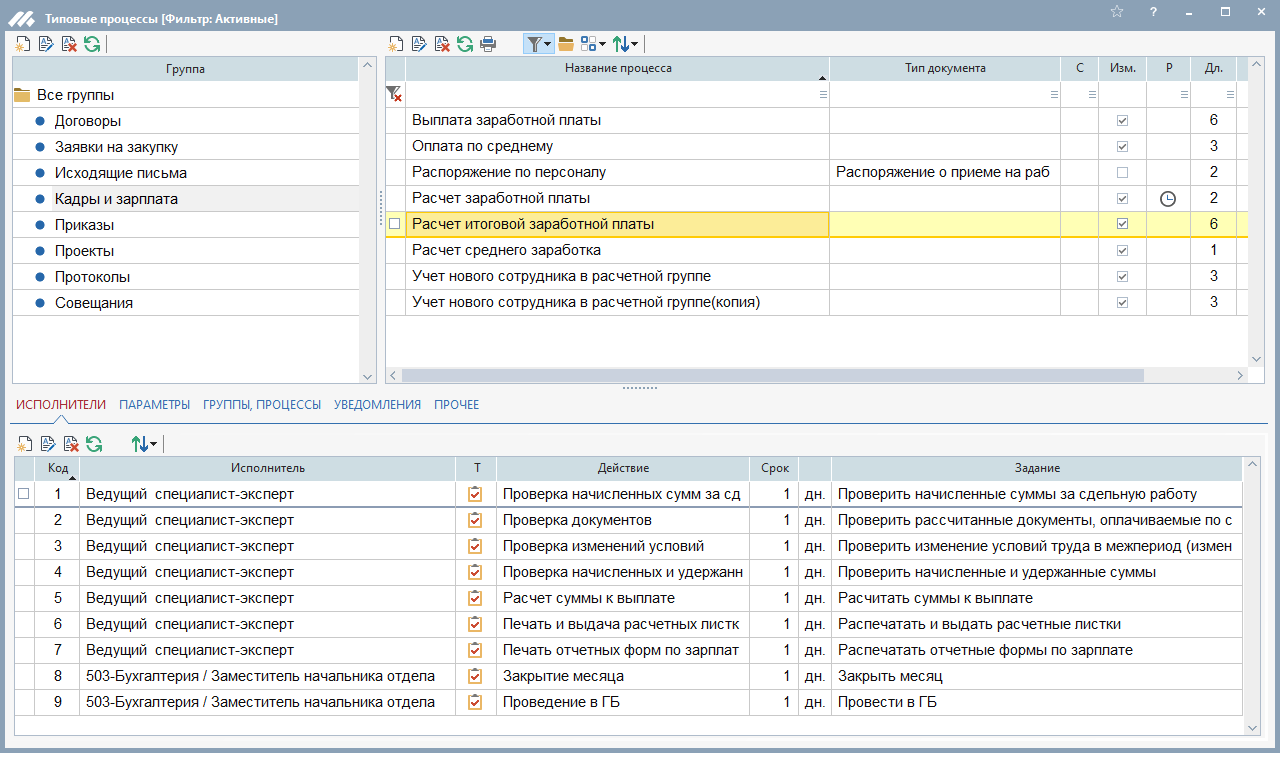Open filter options for the Дл. column
The height and width of the screenshot is (758, 1286).
pyautogui.click(x=1230, y=94)
